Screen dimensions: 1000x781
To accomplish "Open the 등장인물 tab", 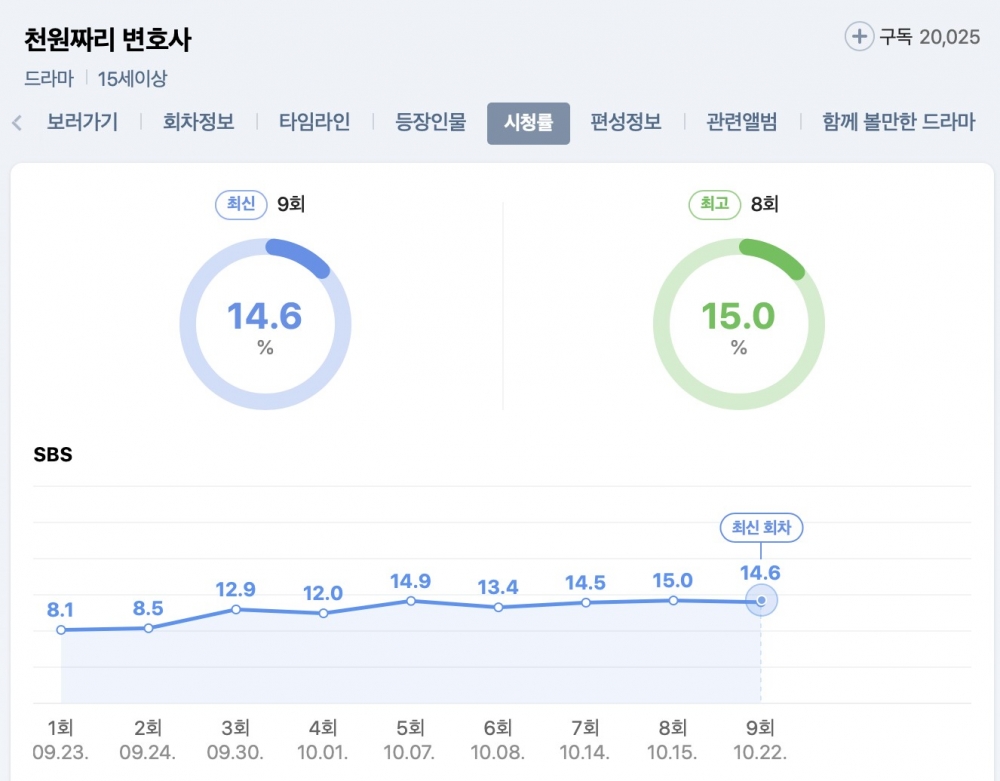I will [x=431, y=123].
